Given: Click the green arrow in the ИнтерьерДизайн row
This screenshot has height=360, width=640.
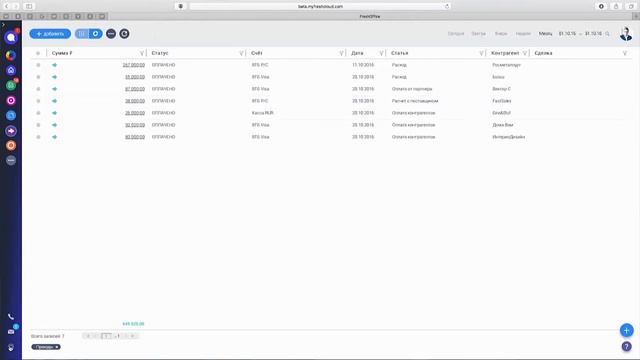Looking at the screenshot, I should pyautogui.click(x=54, y=137).
